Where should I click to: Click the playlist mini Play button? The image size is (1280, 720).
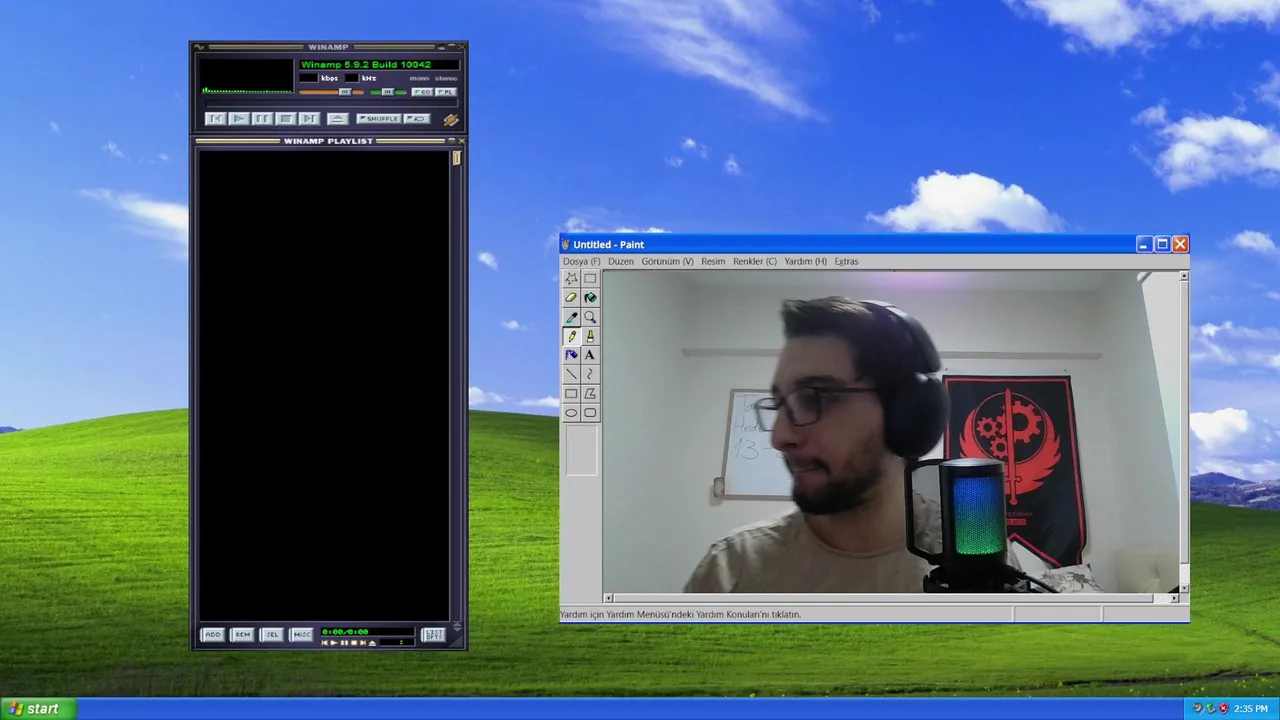[x=334, y=643]
